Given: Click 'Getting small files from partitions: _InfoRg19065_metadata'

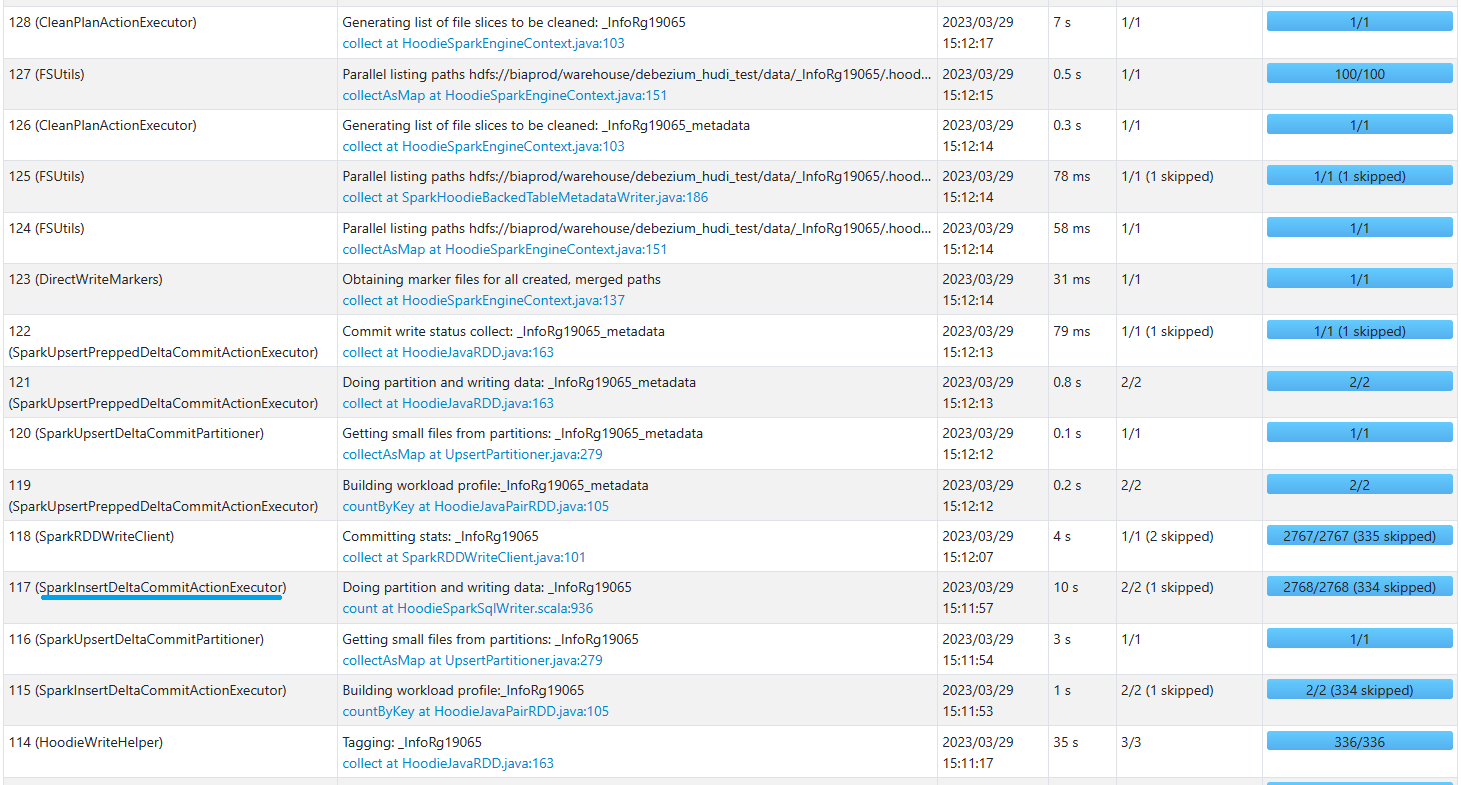Looking at the screenshot, I should [523, 434].
